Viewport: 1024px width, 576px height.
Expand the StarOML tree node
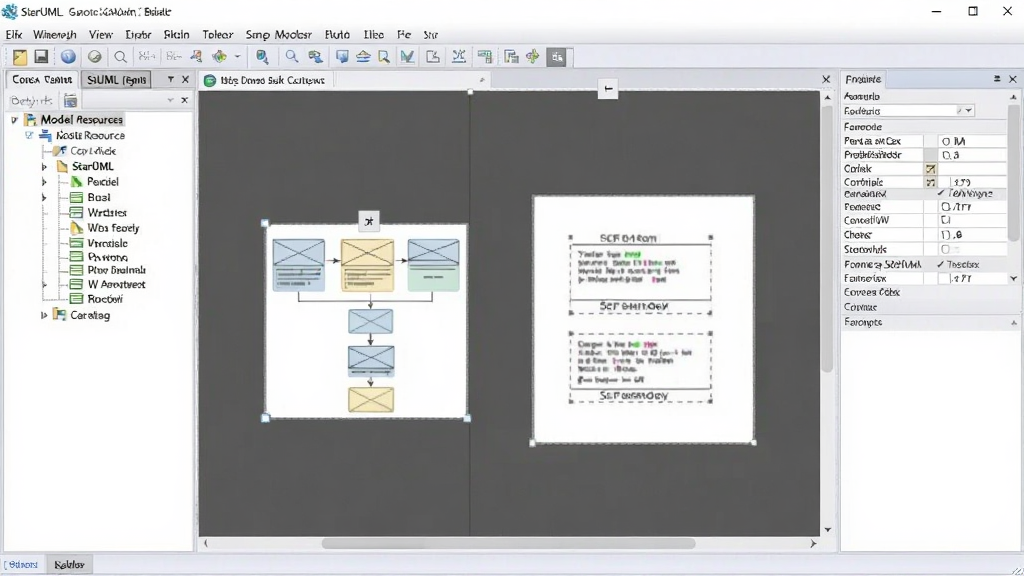[44, 167]
